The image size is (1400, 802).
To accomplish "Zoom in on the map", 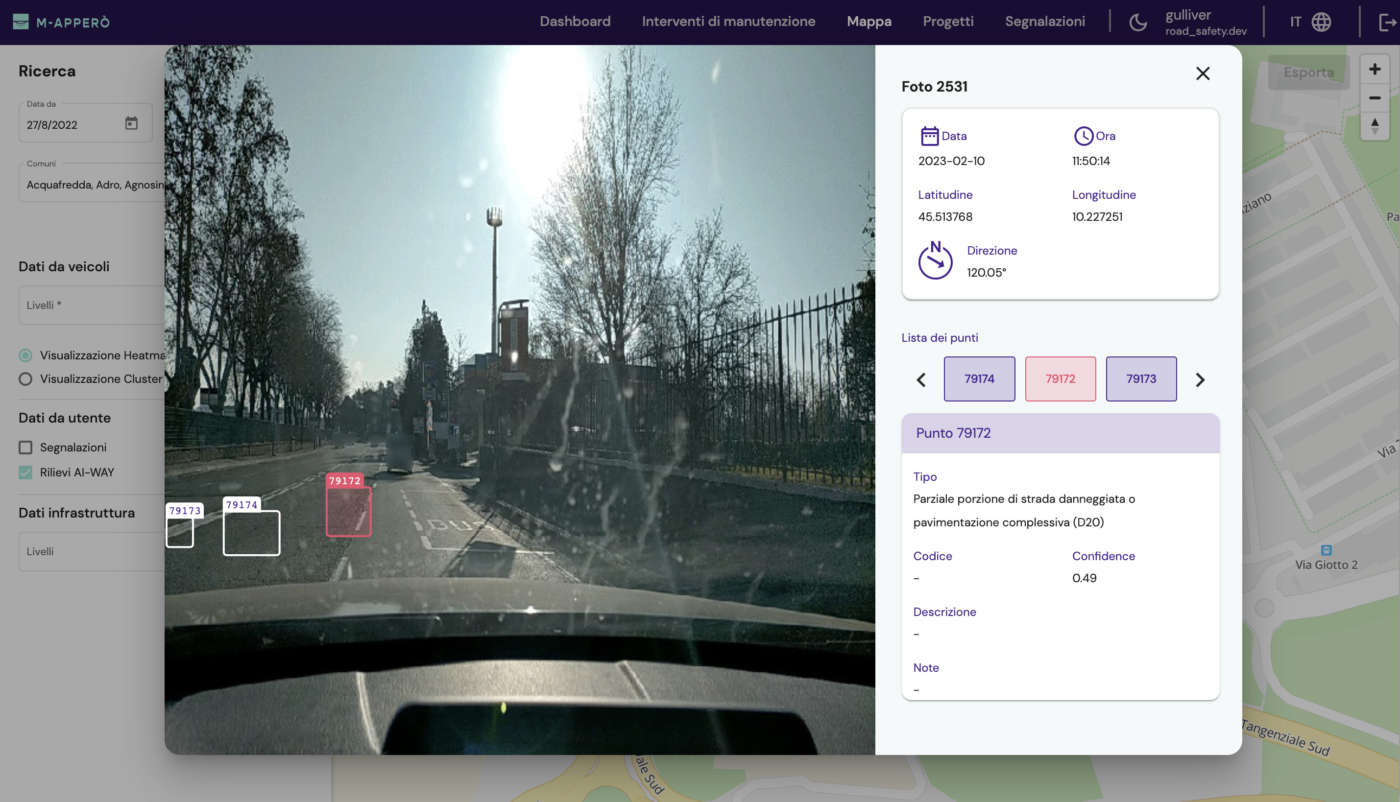I will pos(1375,70).
